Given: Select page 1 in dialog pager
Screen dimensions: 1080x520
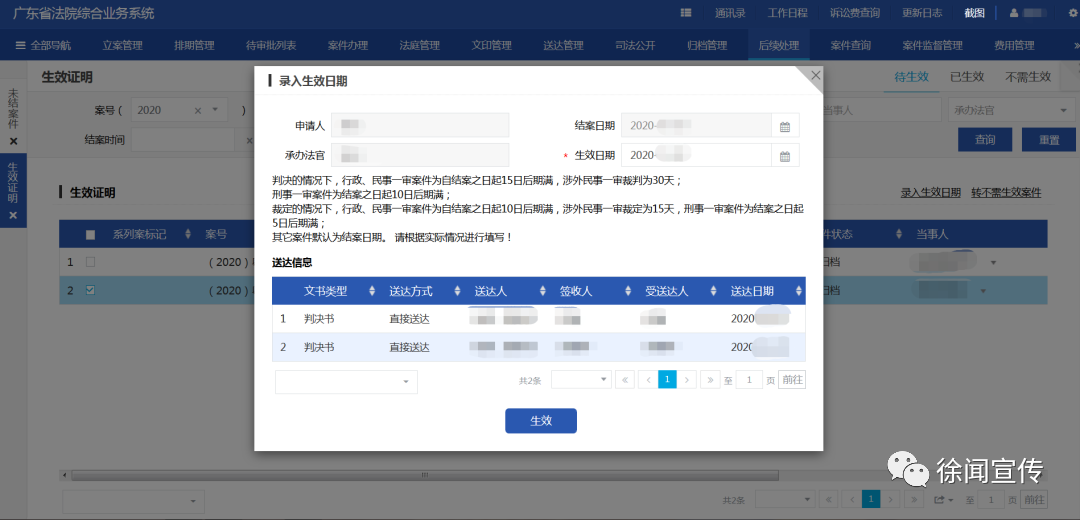Looking at the screenshot, I should coord(667,379).
